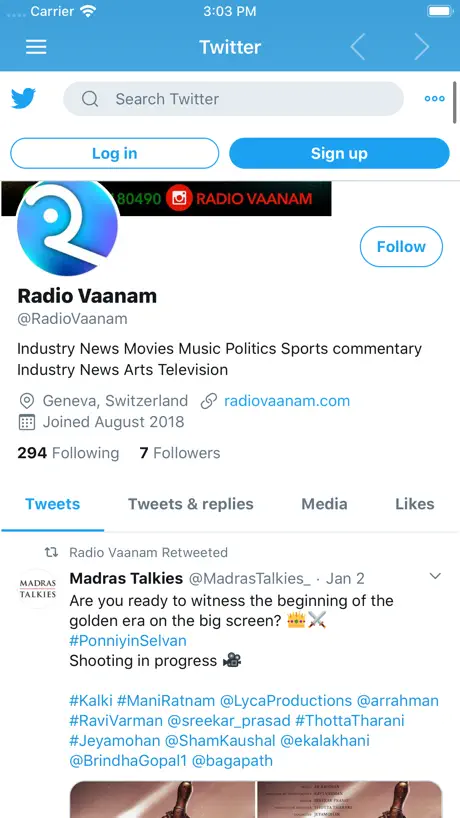Screen dimensions: 460x818
Task: Click the page scrollbar handle
Action: click(x=455, y=102)
